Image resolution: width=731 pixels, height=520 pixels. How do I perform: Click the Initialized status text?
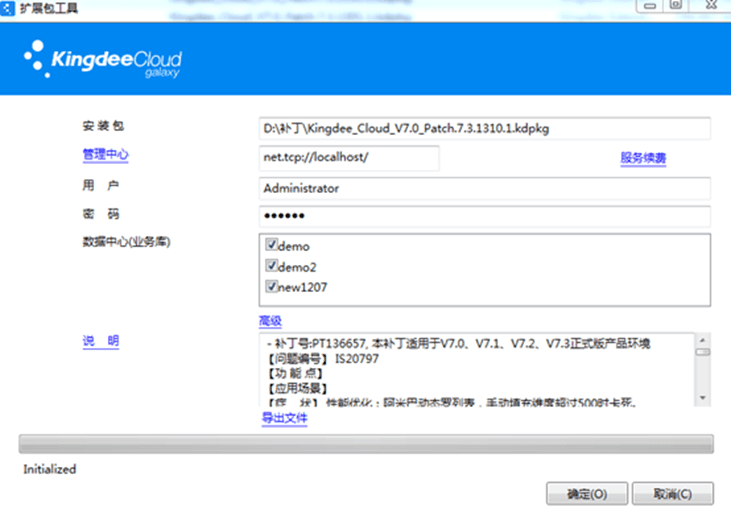(50, 469)
